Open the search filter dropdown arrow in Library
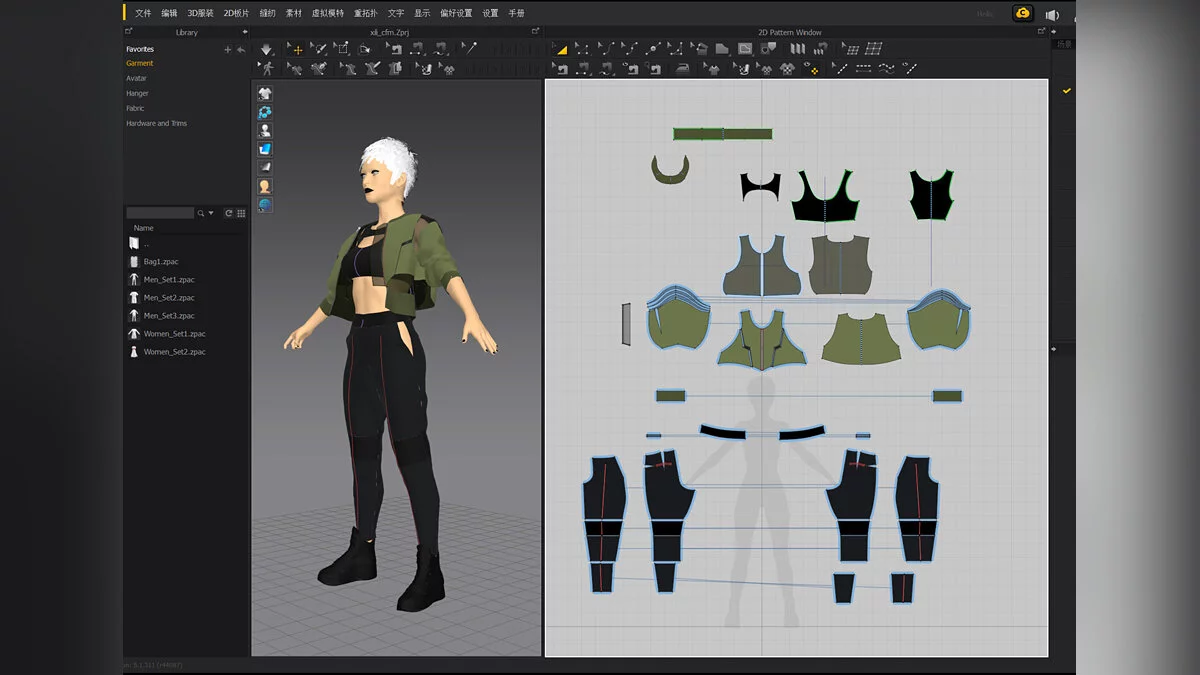Viewport: 1200px width, 675px height. 211,213
